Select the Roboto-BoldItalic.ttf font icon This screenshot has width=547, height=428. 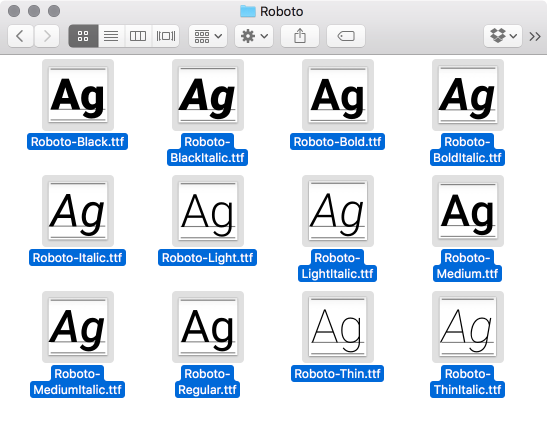(468, 95)
